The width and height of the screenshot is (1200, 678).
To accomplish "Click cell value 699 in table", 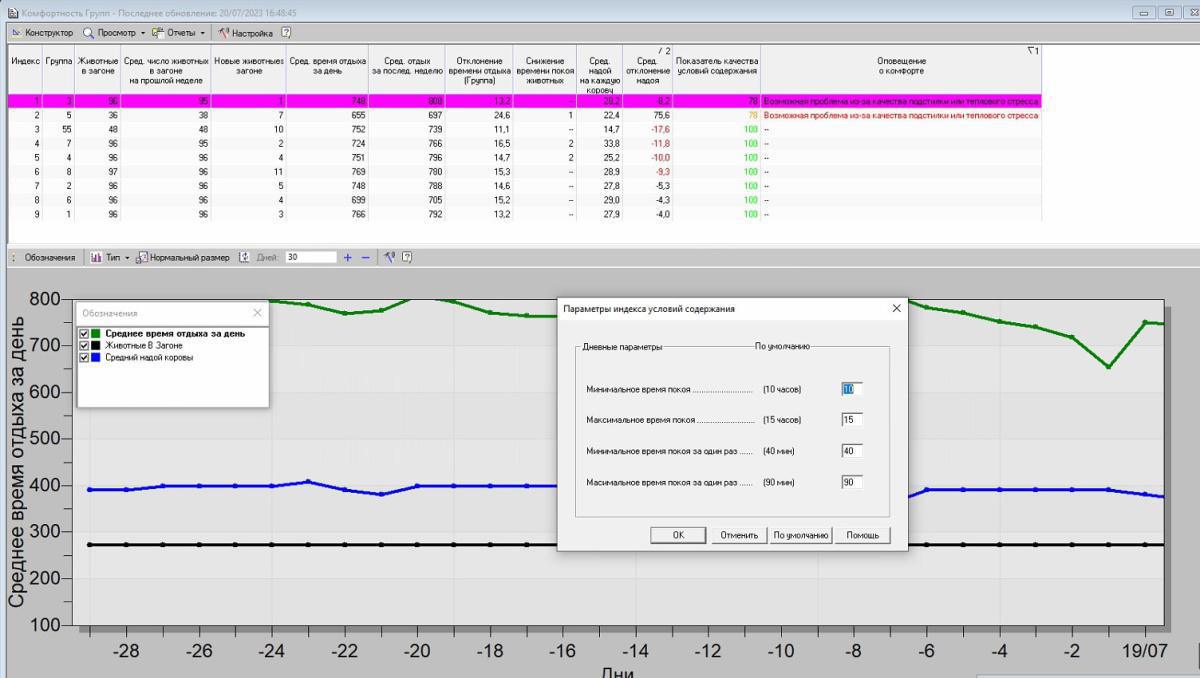I will coord(328,199).
